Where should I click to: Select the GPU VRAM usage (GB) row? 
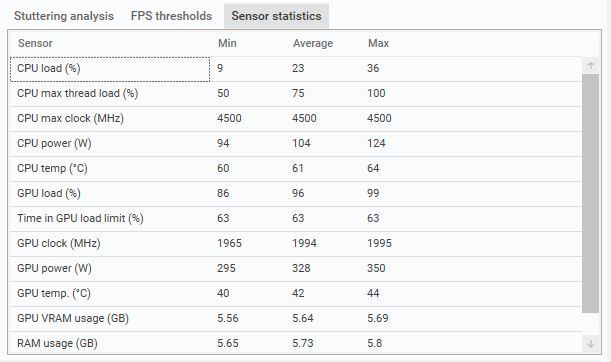(x=296, y=319)
